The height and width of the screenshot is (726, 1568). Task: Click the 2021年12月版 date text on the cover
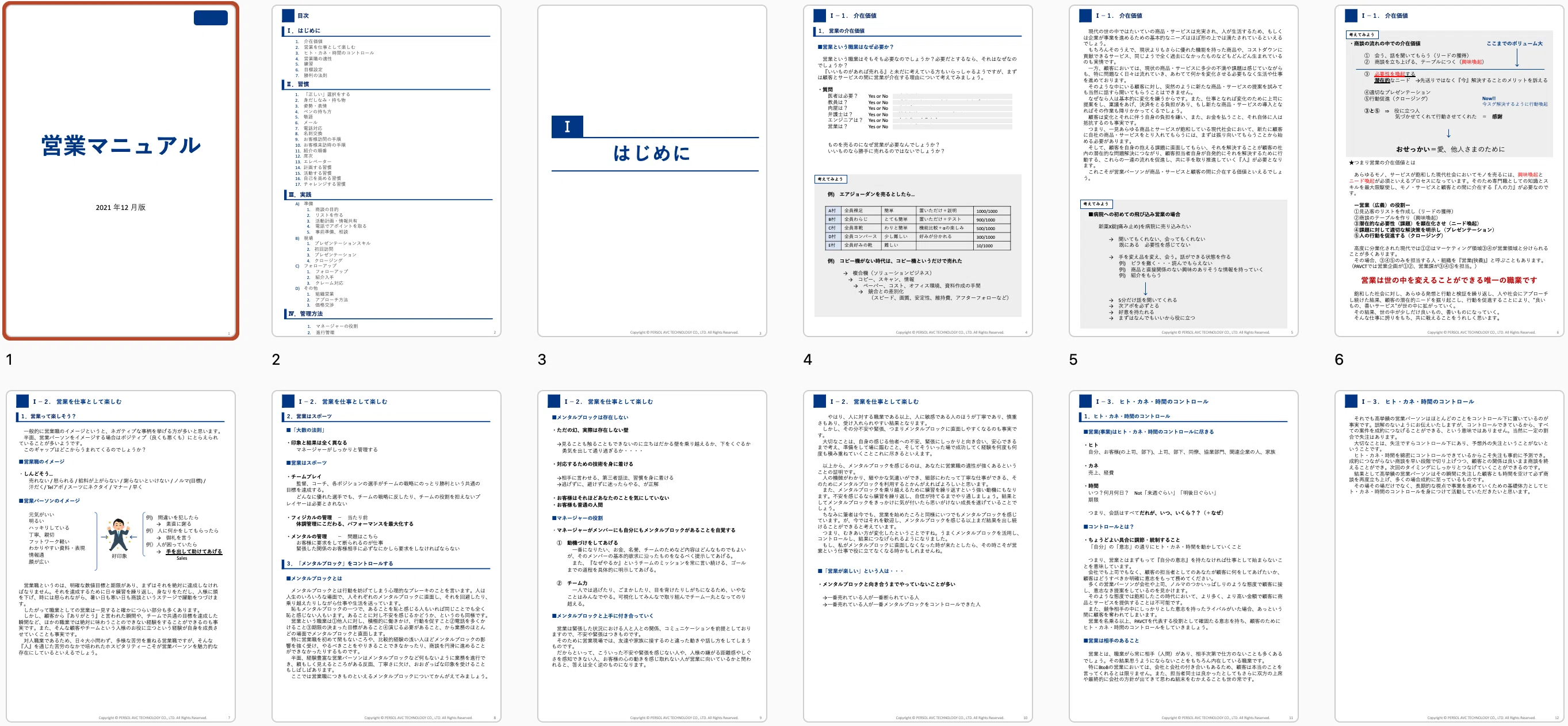tap(121, 208)
